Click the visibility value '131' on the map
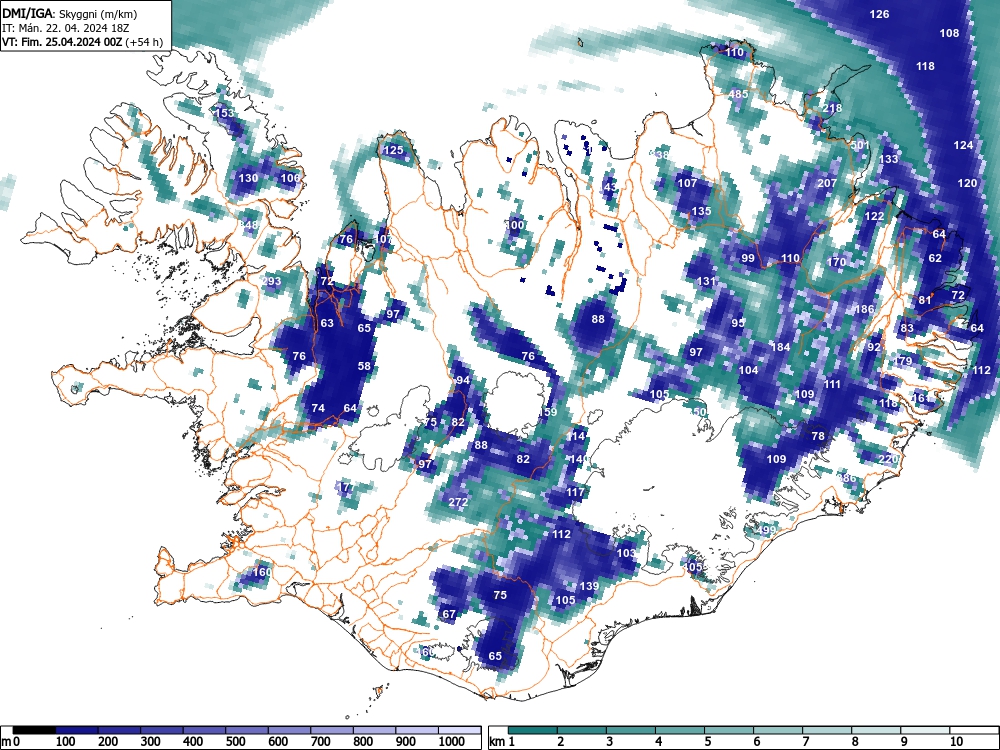 pos(706,281)
